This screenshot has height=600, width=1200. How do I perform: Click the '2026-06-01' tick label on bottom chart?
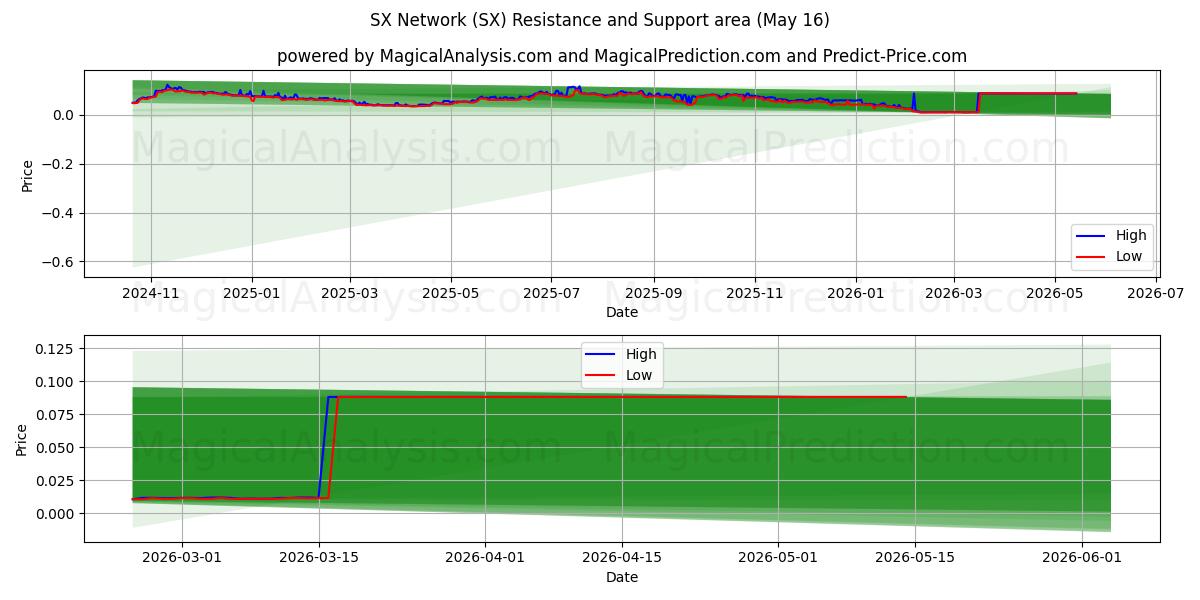tap(1082, 560)
